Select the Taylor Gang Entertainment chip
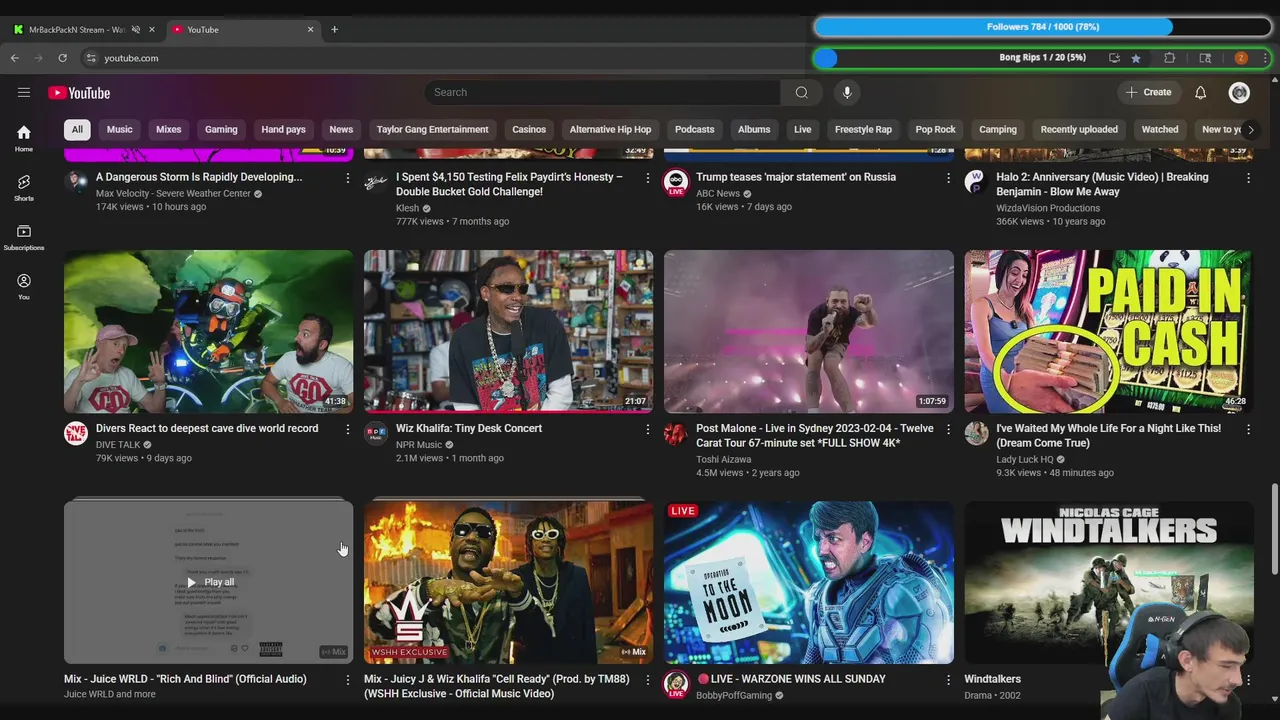Image resolution: width=1280 pixels, height=720 pixels. click(432, 129)
